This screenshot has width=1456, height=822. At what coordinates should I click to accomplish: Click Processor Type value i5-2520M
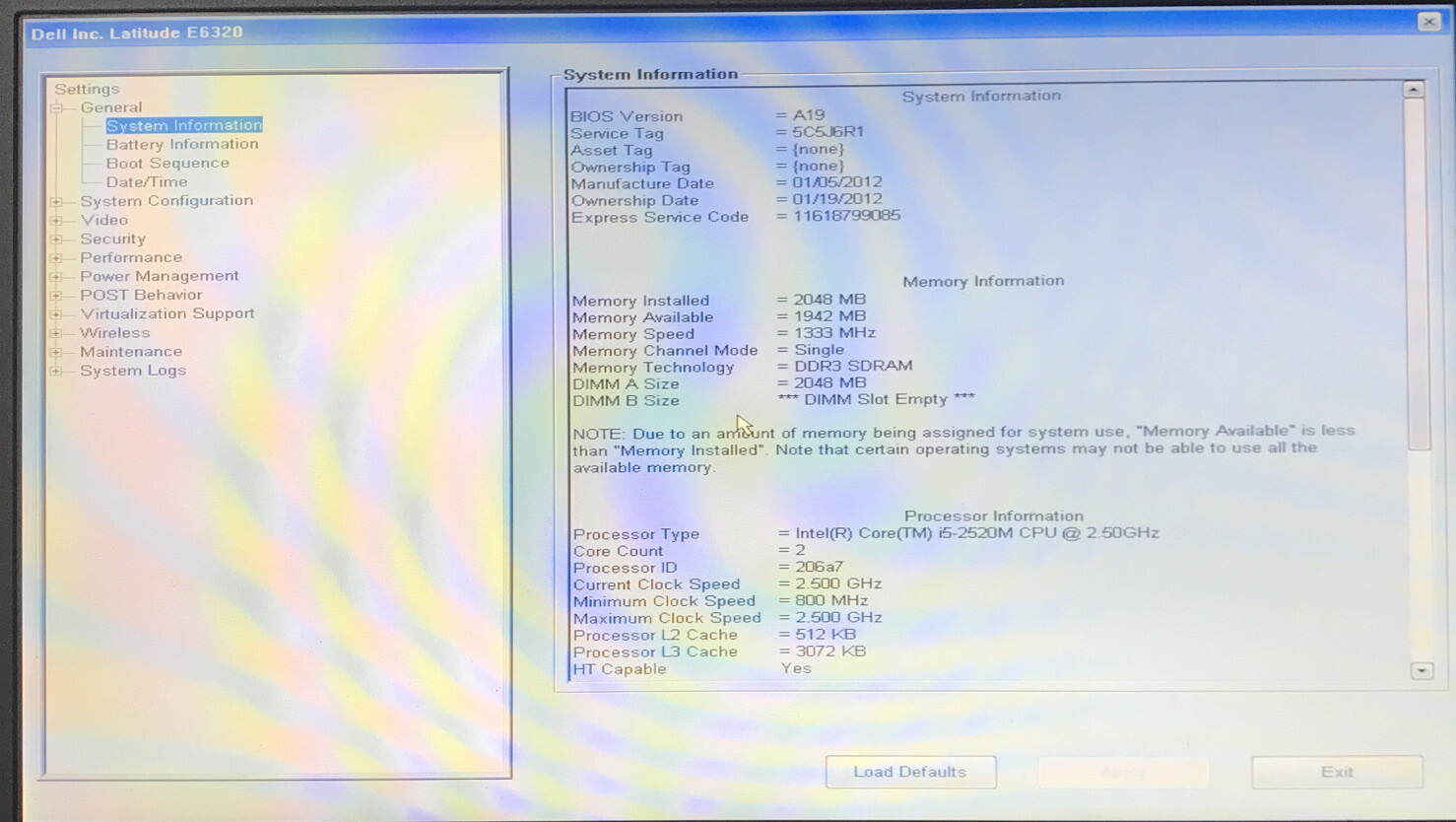[x=976, y=533]
